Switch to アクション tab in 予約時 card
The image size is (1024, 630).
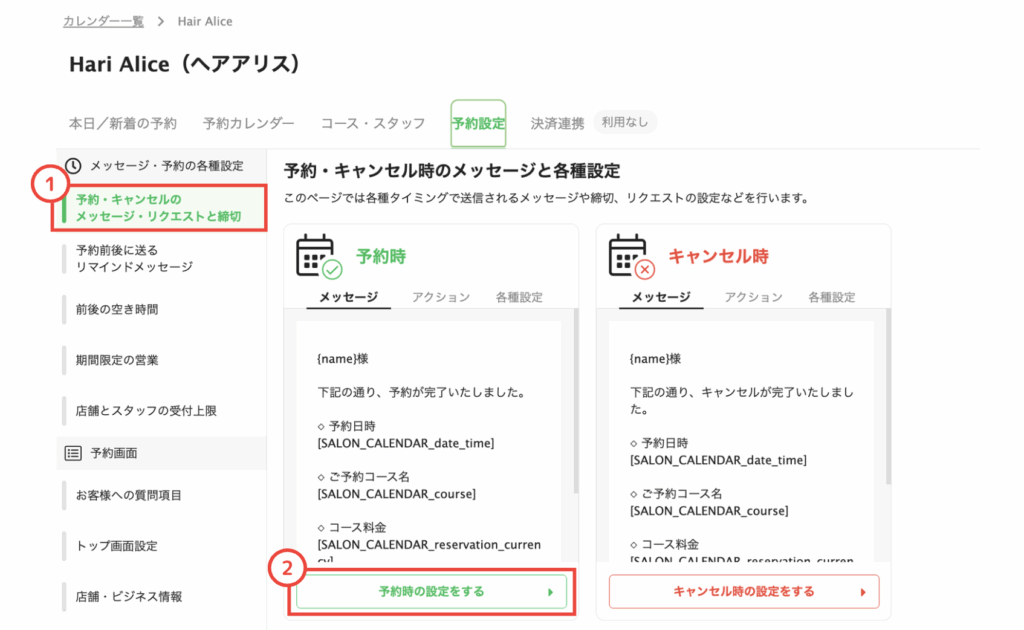pos(440,297)
